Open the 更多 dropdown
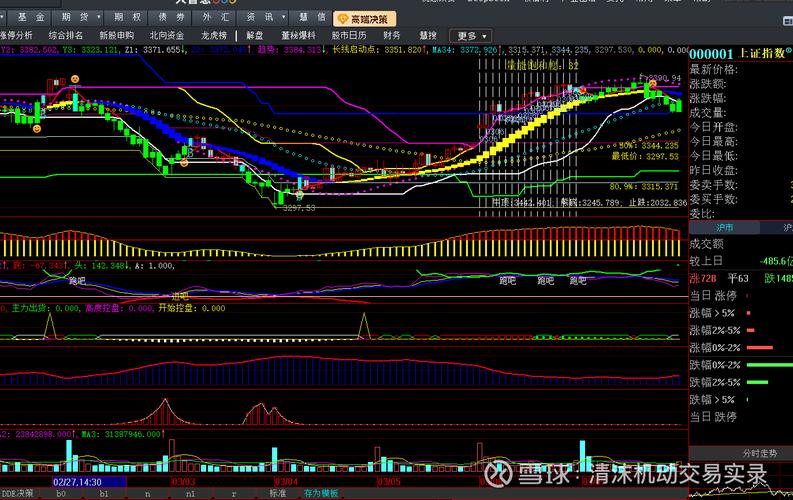The height and width of the screenshot is (500, 793). (470, 36)
